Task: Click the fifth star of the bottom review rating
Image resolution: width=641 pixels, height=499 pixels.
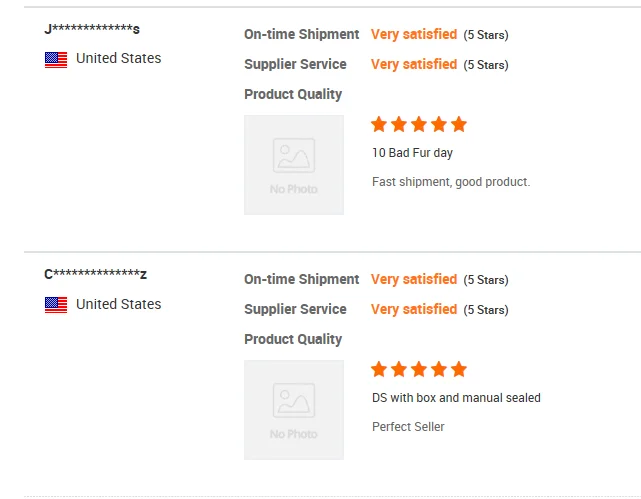Action: [x=459, y=369]
